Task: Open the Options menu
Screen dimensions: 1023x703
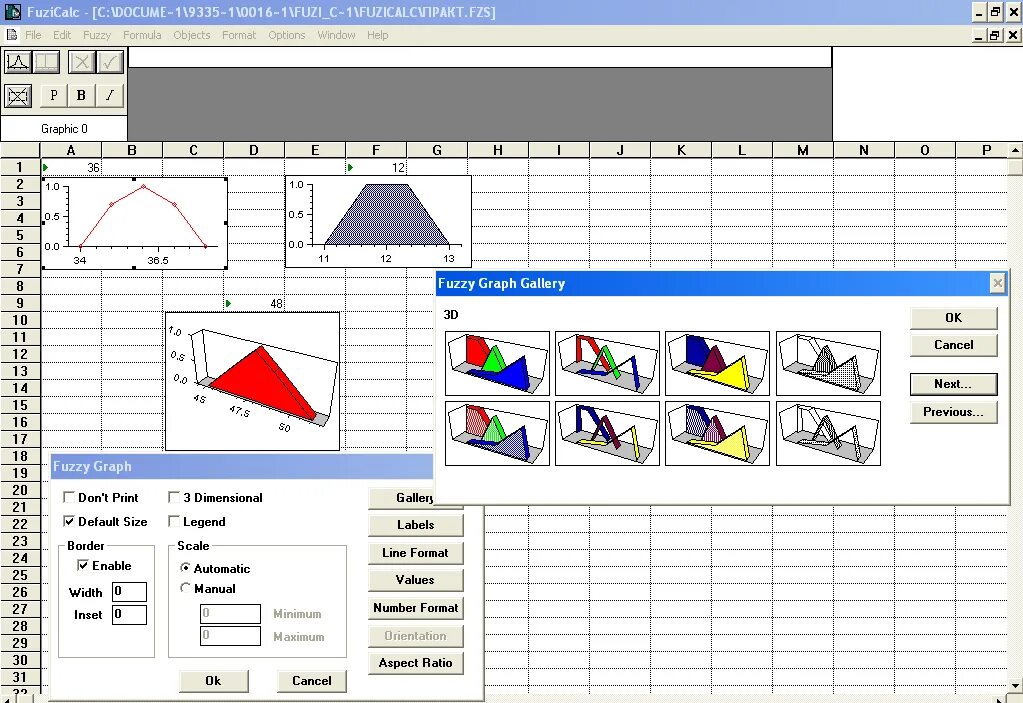Action: tap(286, 35)
